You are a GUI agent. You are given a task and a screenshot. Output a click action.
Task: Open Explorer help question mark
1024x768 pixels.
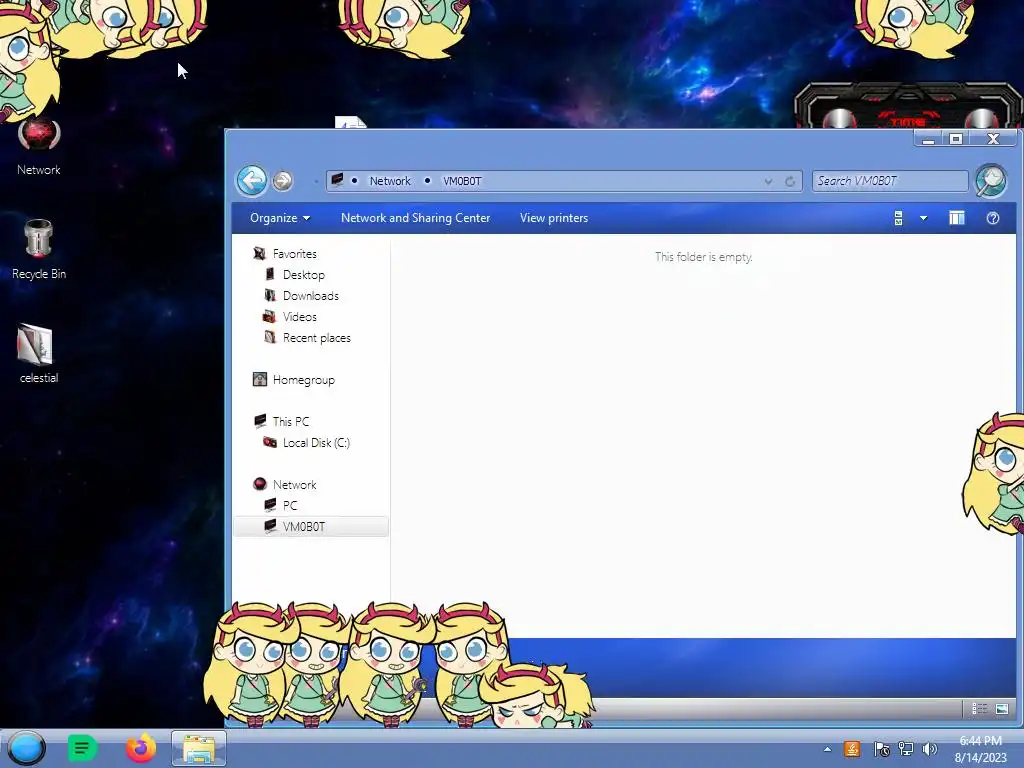[x=993, y=218]
